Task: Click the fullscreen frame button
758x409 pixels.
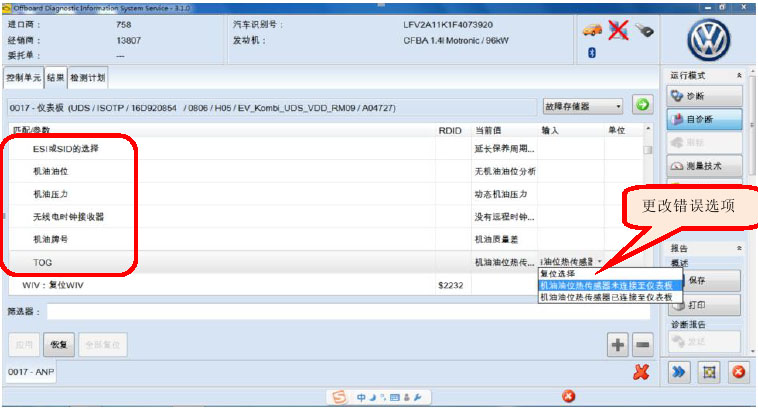Action: tap(709, 372)
